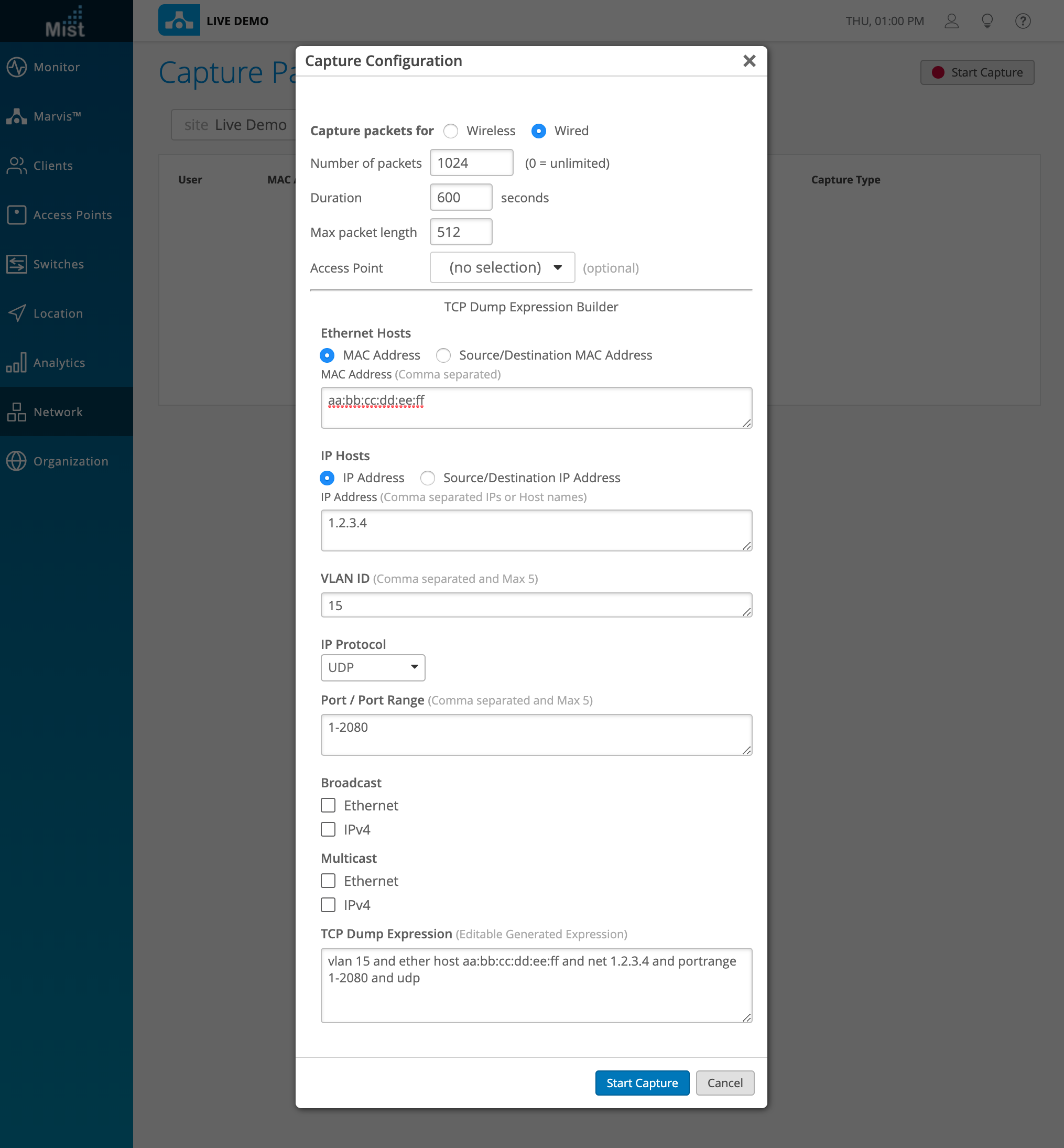Open Marvis icon in sidebar

tap(17, 116)
